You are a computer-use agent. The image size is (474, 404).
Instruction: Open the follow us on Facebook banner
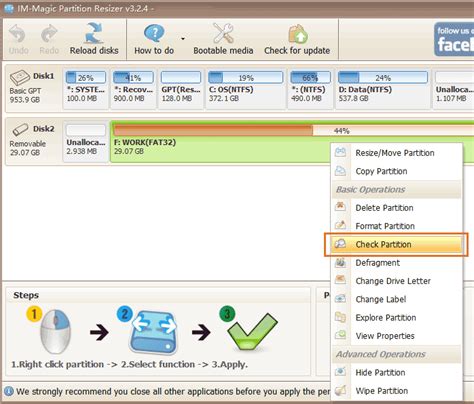454,39
